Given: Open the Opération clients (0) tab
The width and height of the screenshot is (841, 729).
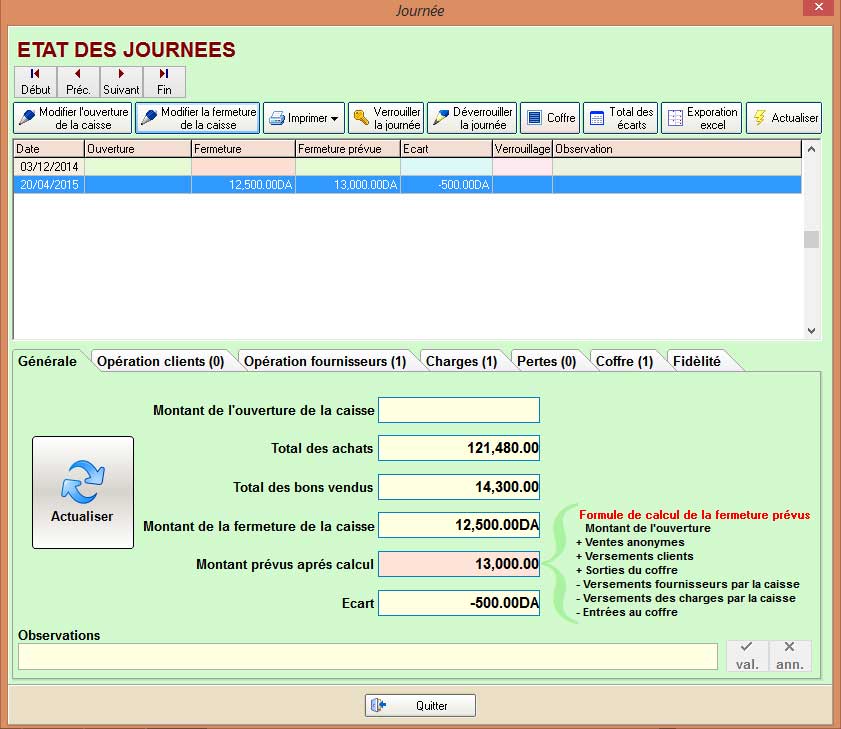Looking at the screenshot, I should click(x=160, y=362).
